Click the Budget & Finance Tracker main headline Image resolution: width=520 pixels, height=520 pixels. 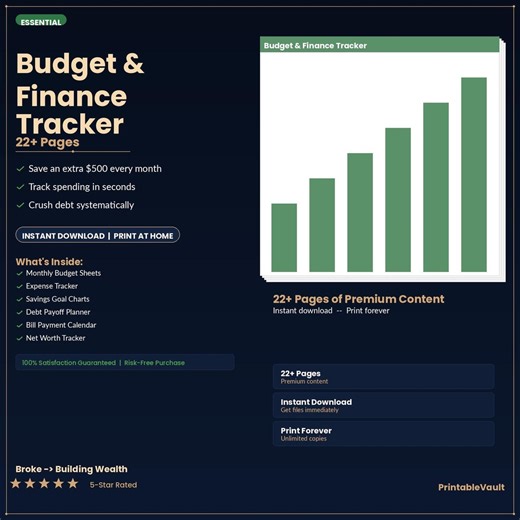[x=80, y=93]
